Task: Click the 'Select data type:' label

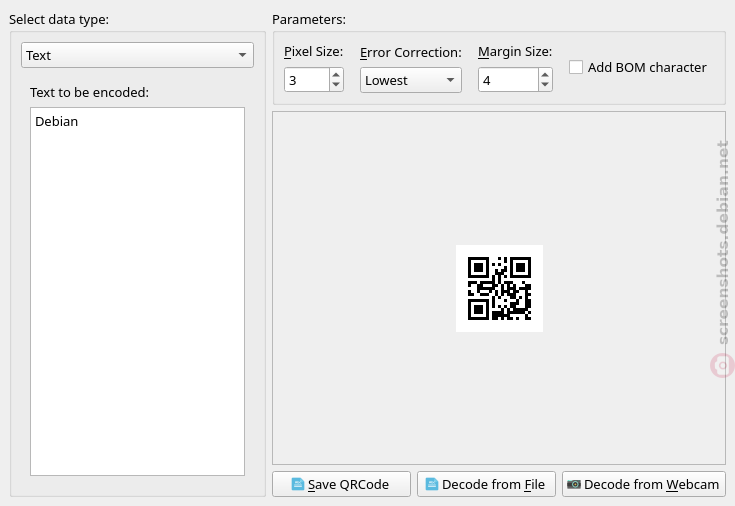Action: click(59, 20)
